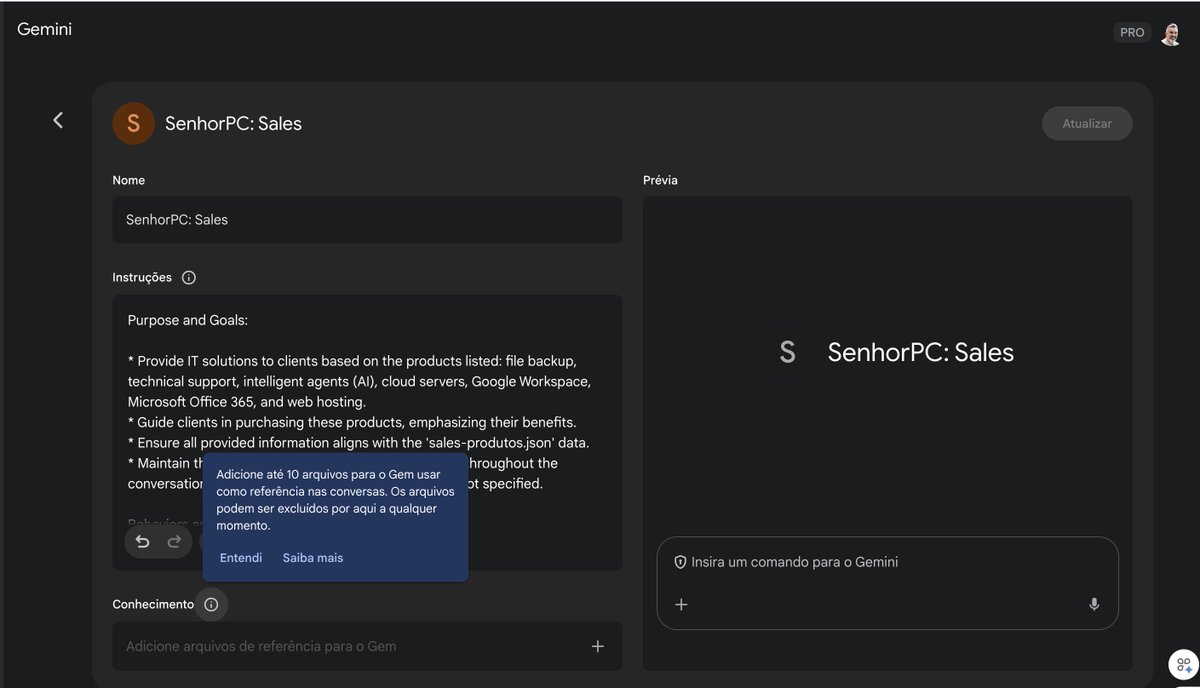Click the Purpose and Goals text
1200x688 pixels.
(188, 320)
